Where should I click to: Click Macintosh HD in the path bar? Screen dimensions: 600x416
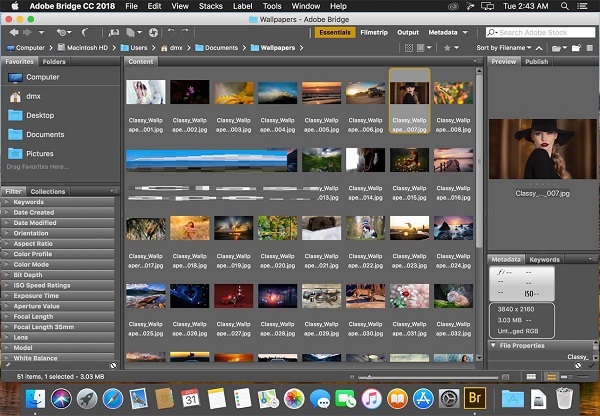tap(83, 48)
